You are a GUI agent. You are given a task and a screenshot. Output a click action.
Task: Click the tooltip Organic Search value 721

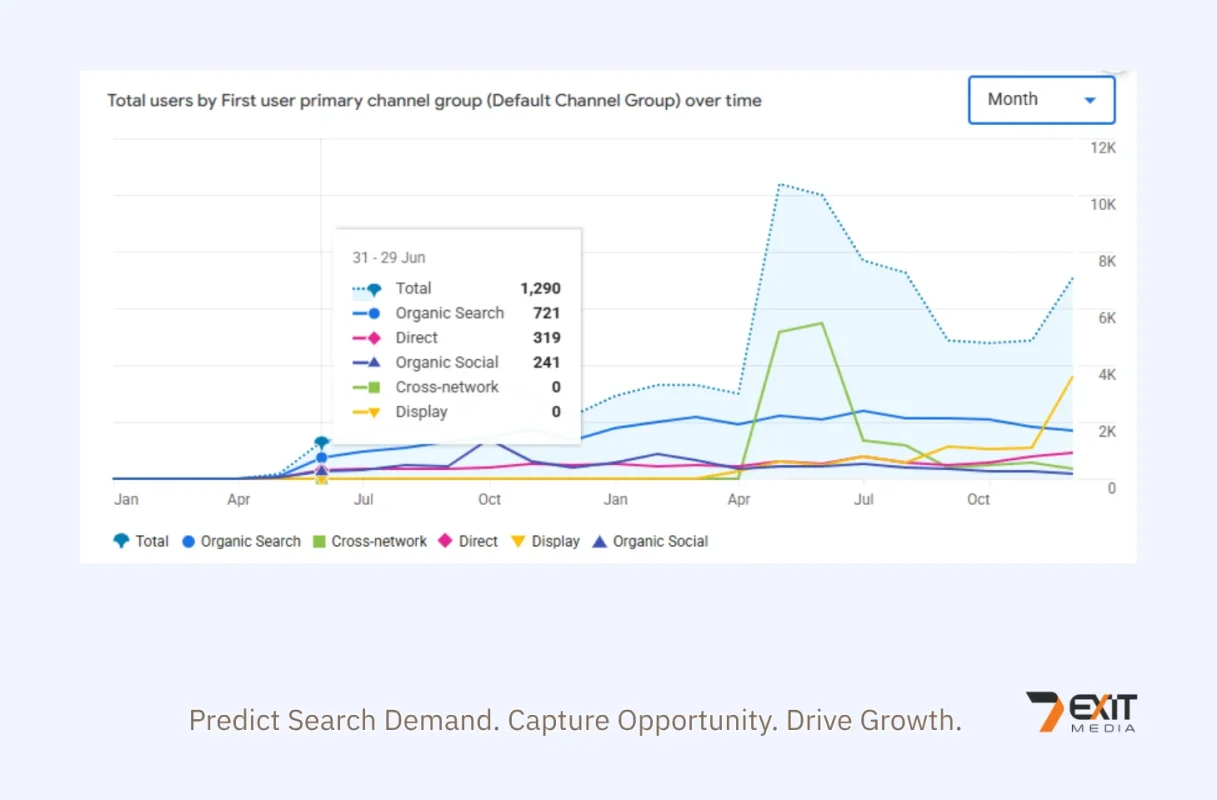547,313
